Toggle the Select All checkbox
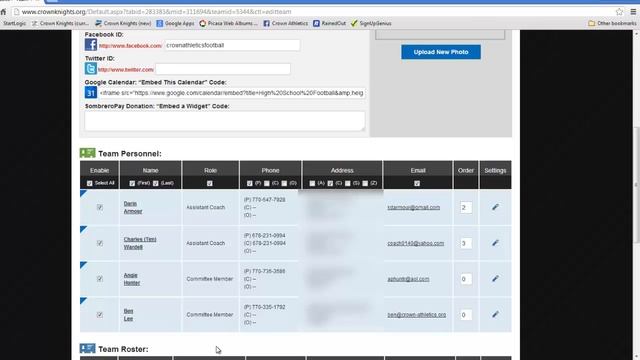The image size is (640, 360). [90, 183]
